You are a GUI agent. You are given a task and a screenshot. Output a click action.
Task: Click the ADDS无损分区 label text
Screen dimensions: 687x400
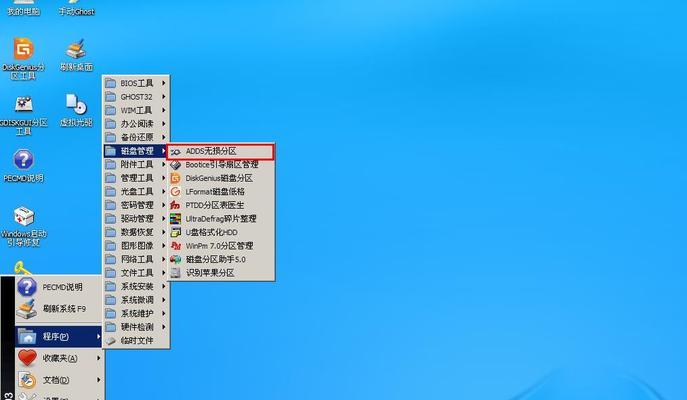tap(211, 151)
